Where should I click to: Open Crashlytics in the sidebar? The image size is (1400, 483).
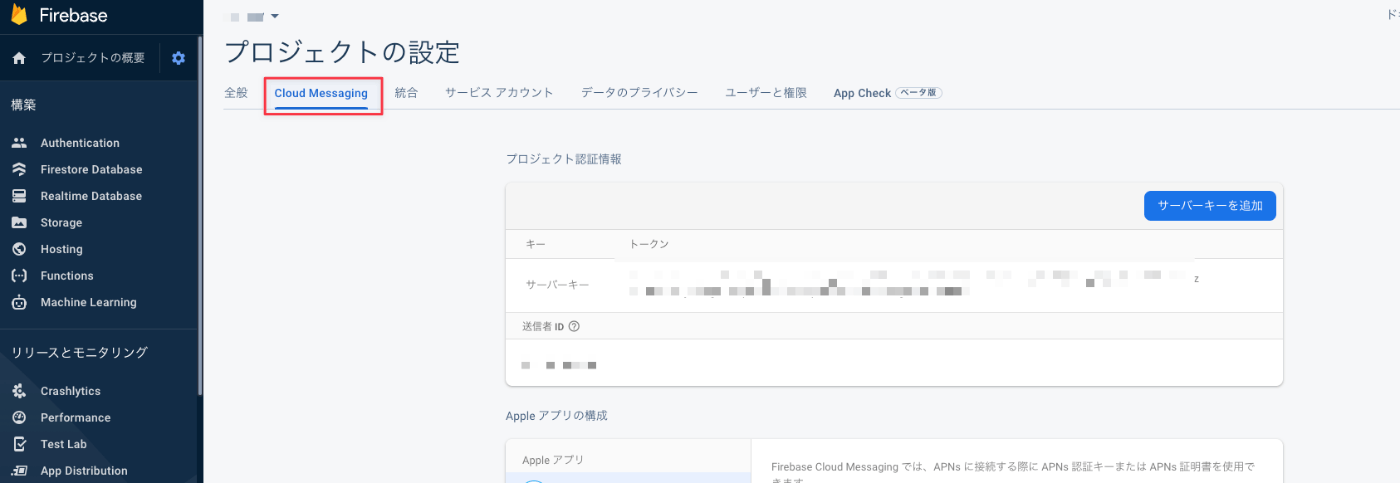pyautogui.click(x=70, y=391)
